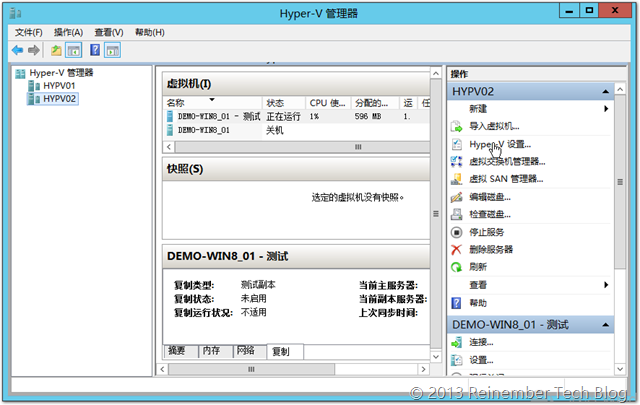Click the Hyper-V Manager title bar app icon
Image resolution: width=640 pixels, height=405 pixels.
coord(16,13)
